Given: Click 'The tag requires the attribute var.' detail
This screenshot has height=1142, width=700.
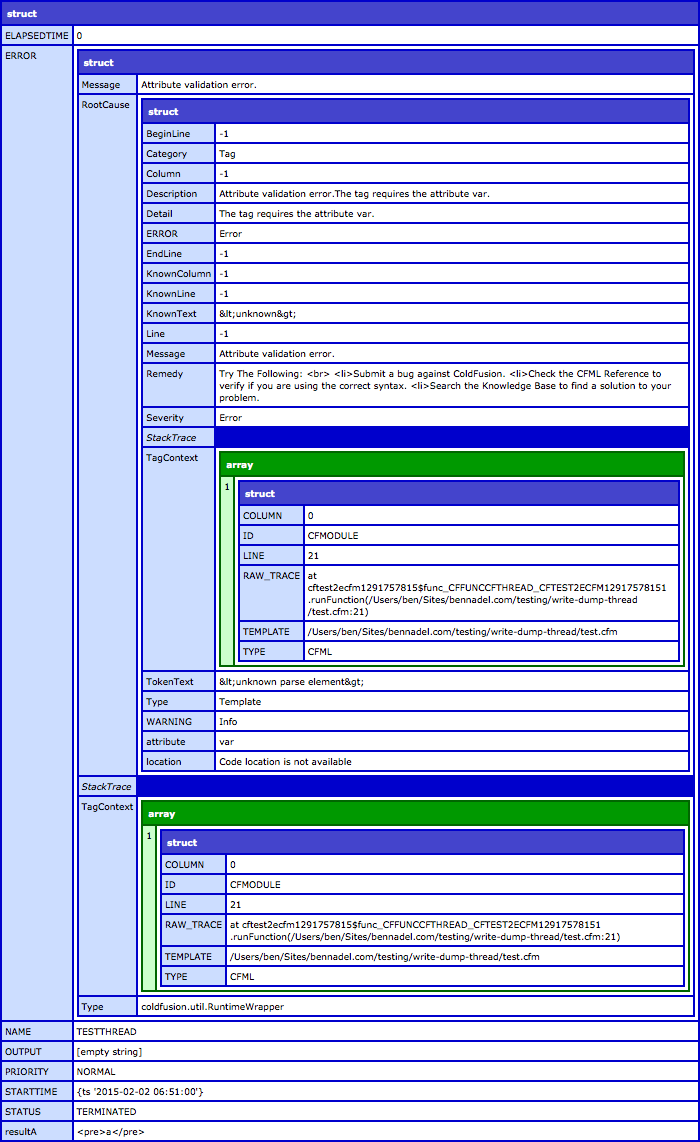Looking at the screenshot, I should pyautogui.click(x=296, y=213).
